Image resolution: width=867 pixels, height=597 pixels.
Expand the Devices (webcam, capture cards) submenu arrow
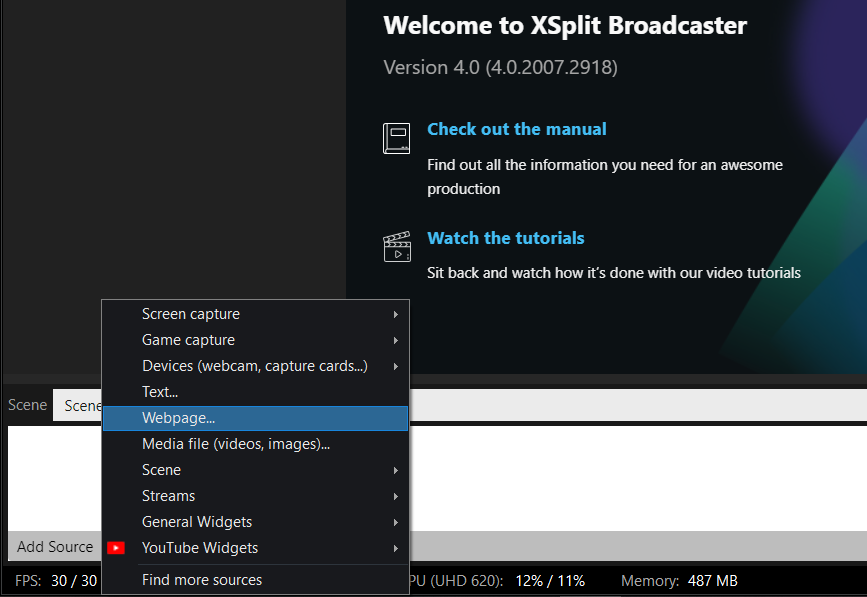point(396,366)
